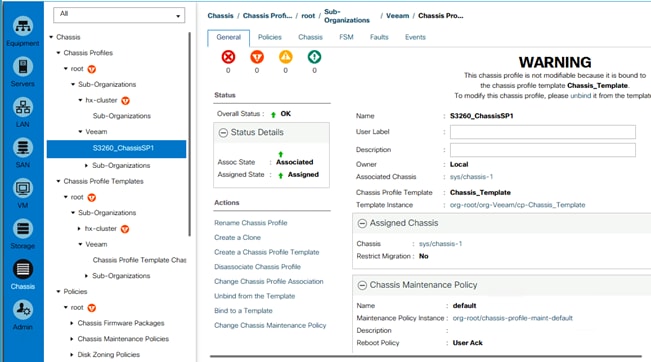651x362 pixels.
Task: Select the VM navigation icon
Action: [23, 188]
